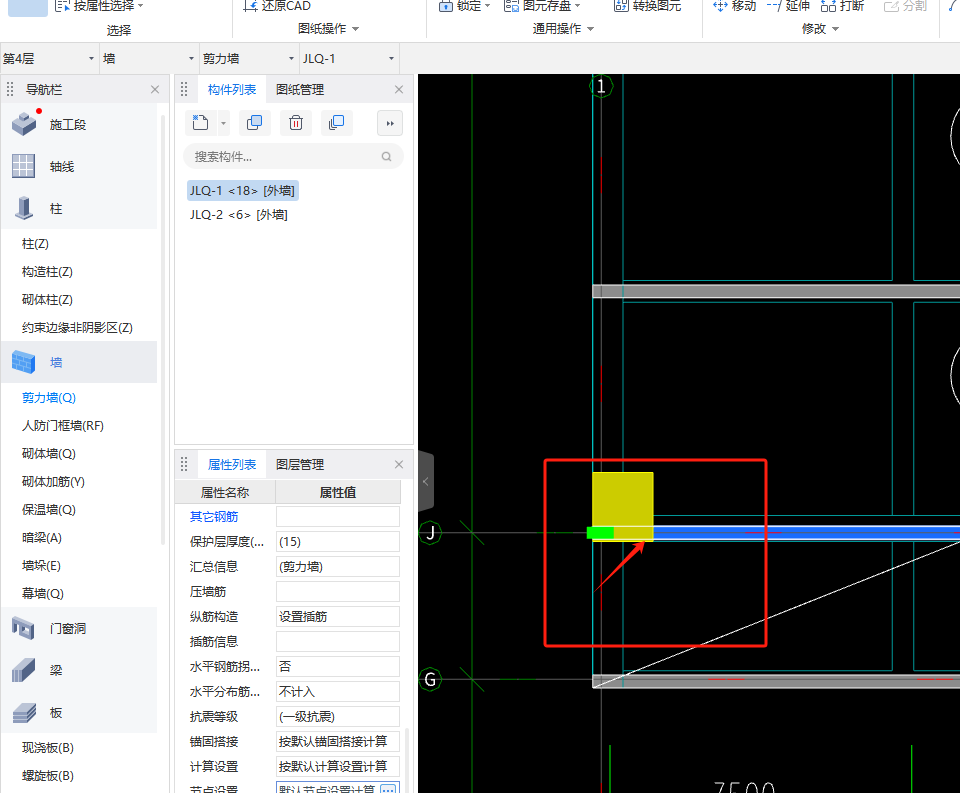Click 图元存盘 tool
The image size is (960, 793).
click(x=538, y=6)
